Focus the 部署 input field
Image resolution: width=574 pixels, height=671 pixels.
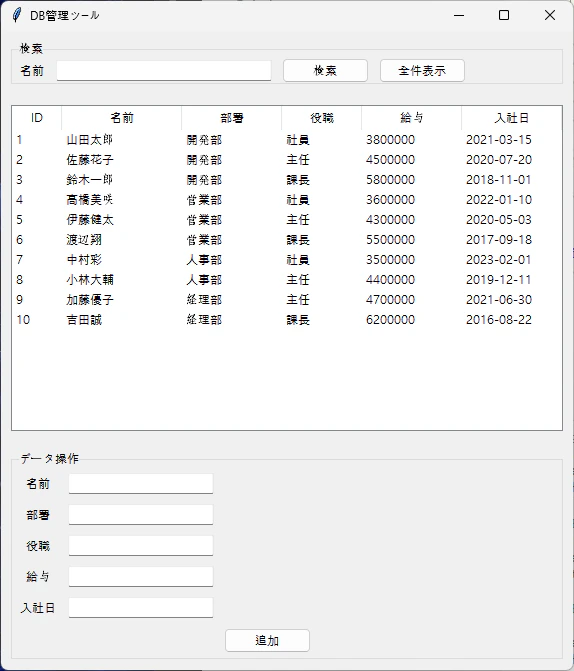coord(141,515)
